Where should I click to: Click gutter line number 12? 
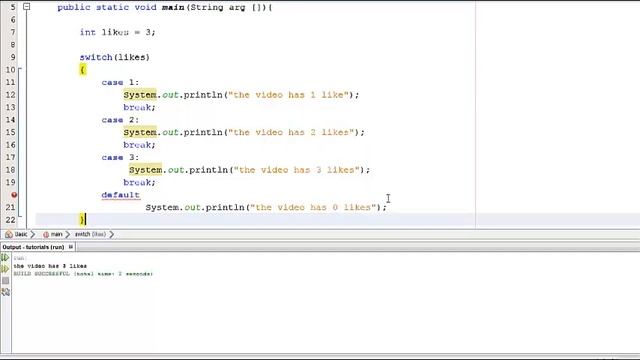pyautogui.click(x=11, y=95)
